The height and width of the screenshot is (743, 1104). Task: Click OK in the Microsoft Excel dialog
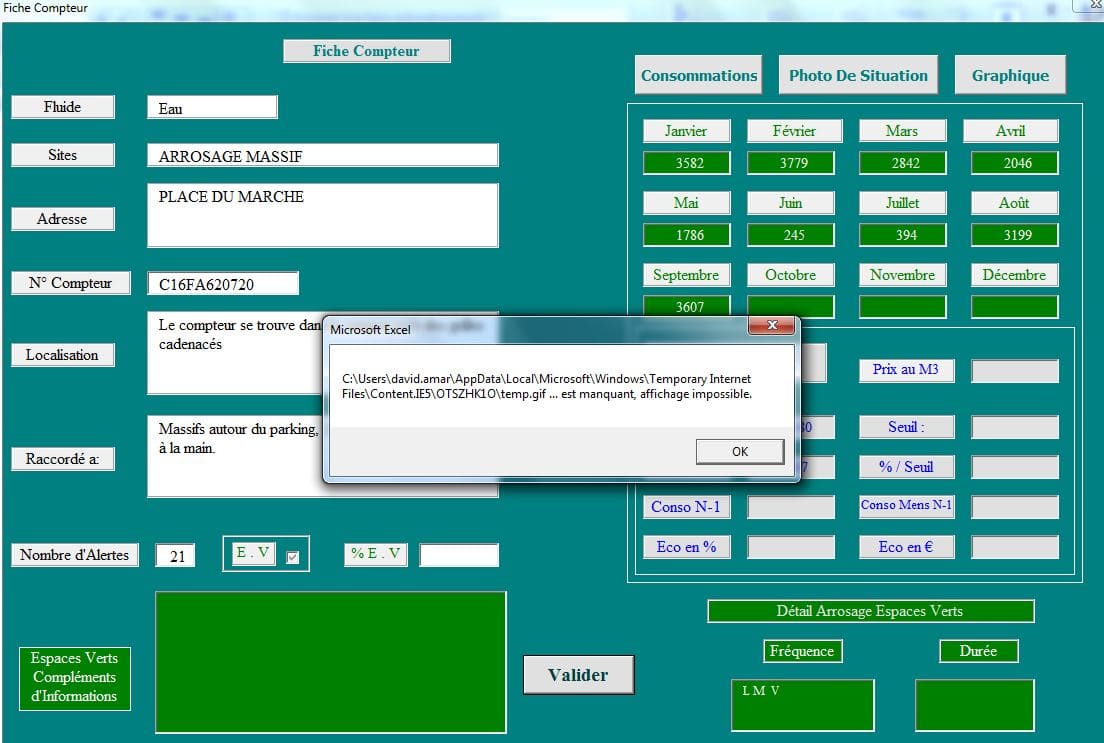740,451
